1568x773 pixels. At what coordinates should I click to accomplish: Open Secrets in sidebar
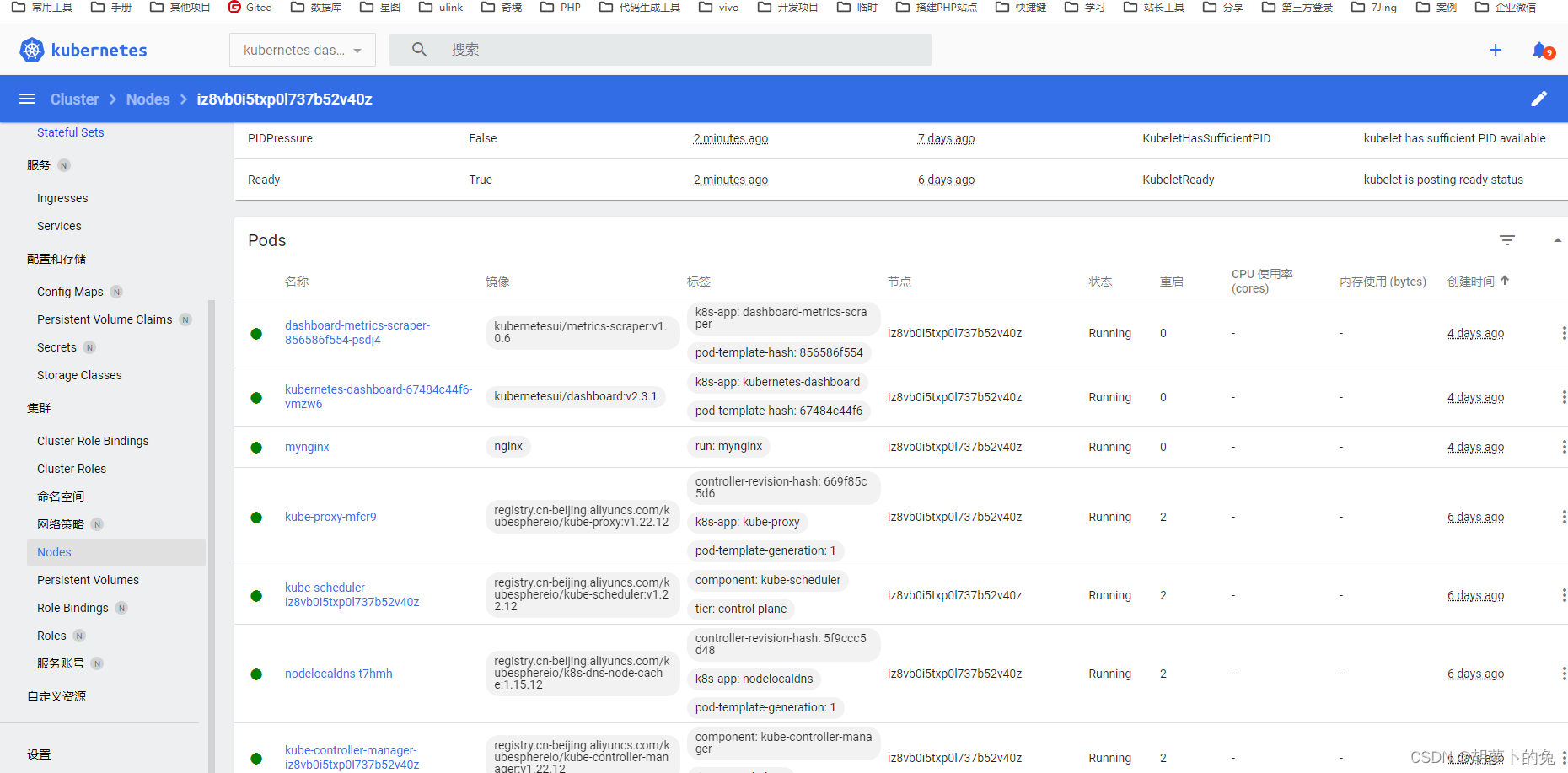56,347
